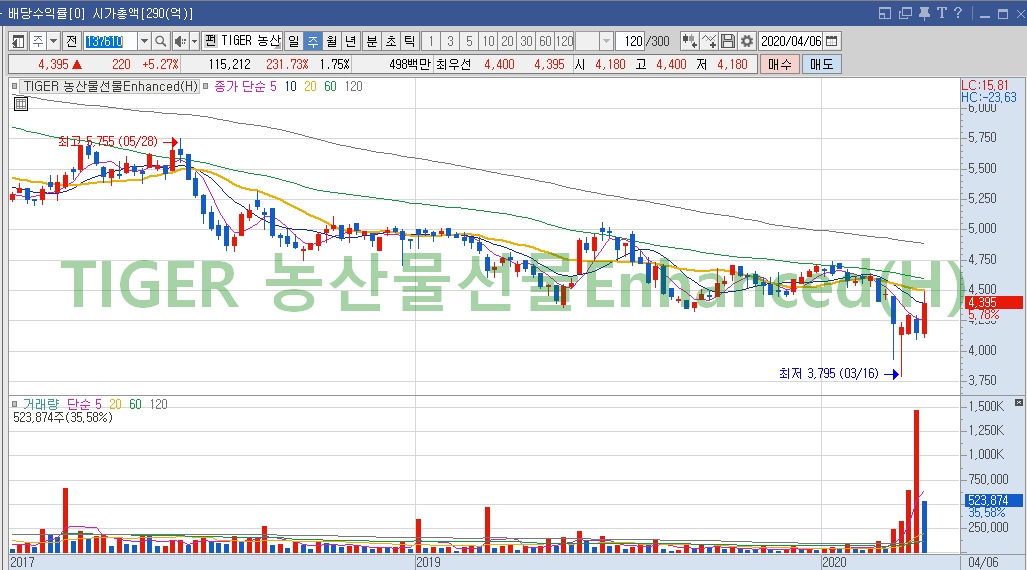Viewport: 1027px width, 570px height.
Task: Click the green 60-period moving average label
Action: [330, 86]
